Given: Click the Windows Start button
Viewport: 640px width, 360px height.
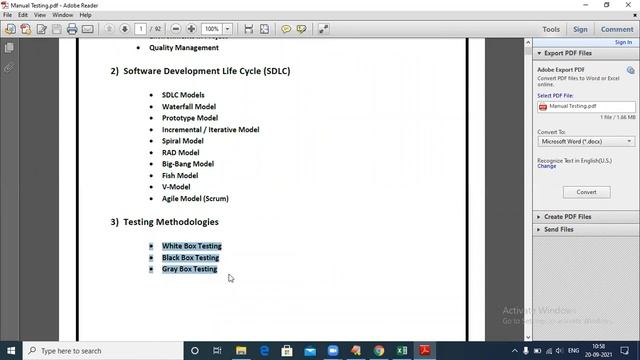Looking at the screenshot, I should coord(11,351).
